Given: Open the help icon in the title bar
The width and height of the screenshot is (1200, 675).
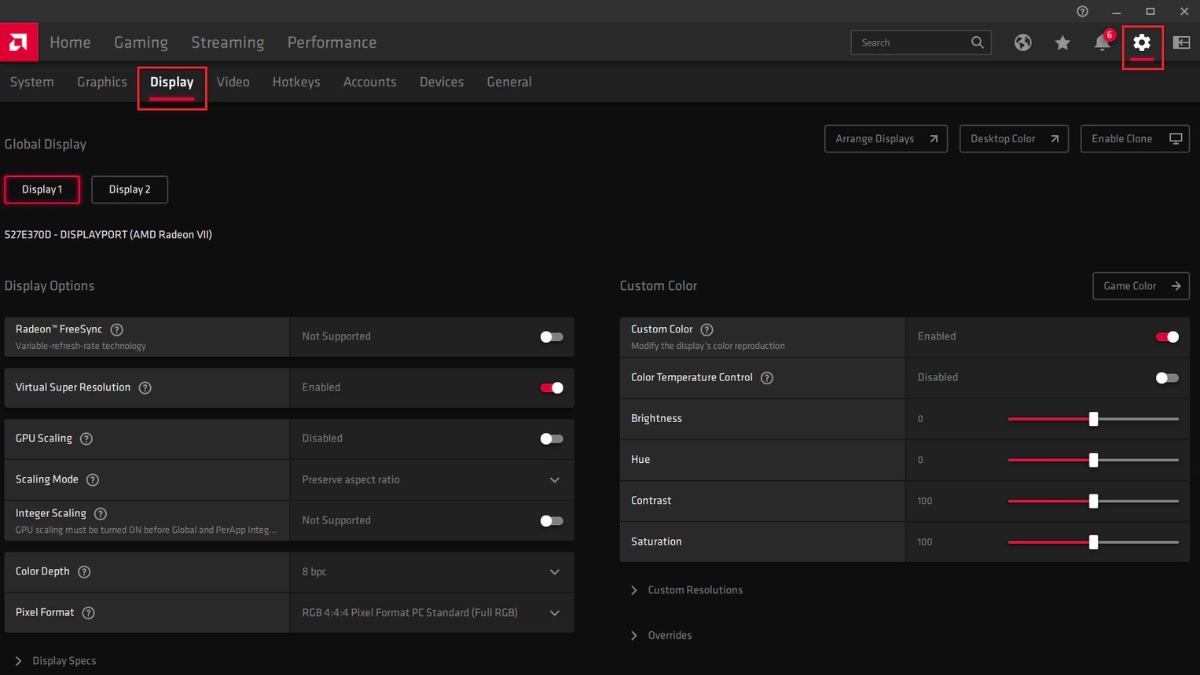Looking at the screenshot, I should (x=1082, y=11).
